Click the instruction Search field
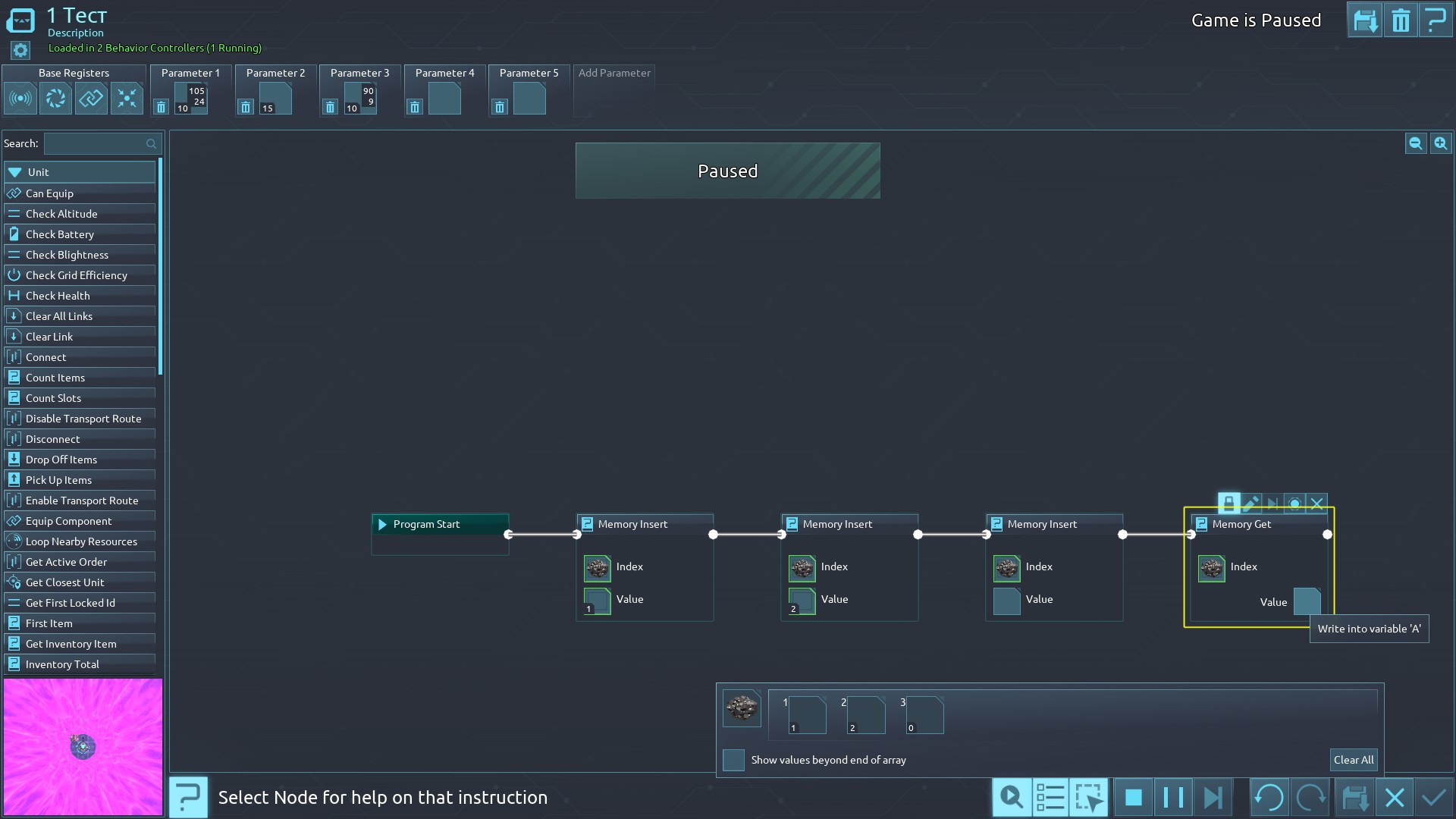 pos(95,143)
